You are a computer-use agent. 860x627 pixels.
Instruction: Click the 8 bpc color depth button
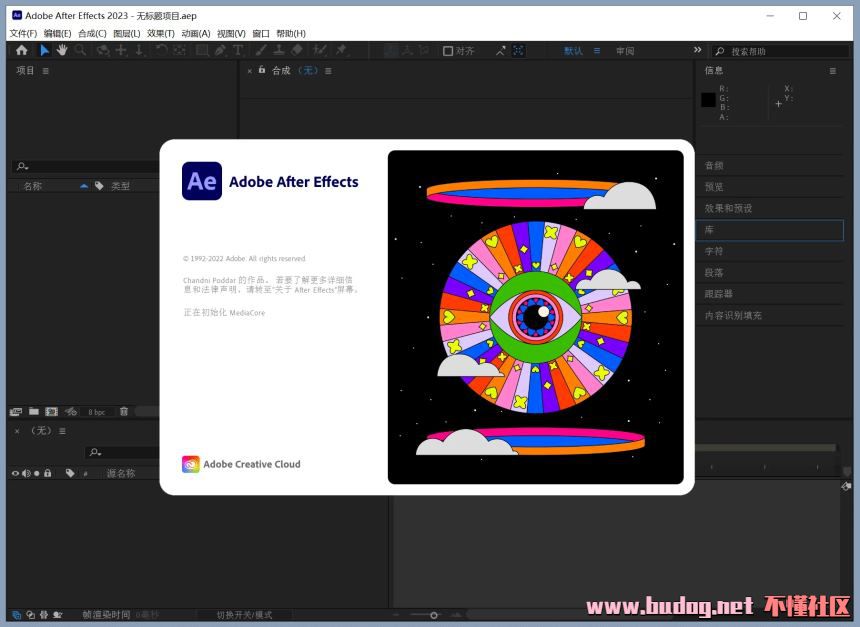tap(97, 412)
